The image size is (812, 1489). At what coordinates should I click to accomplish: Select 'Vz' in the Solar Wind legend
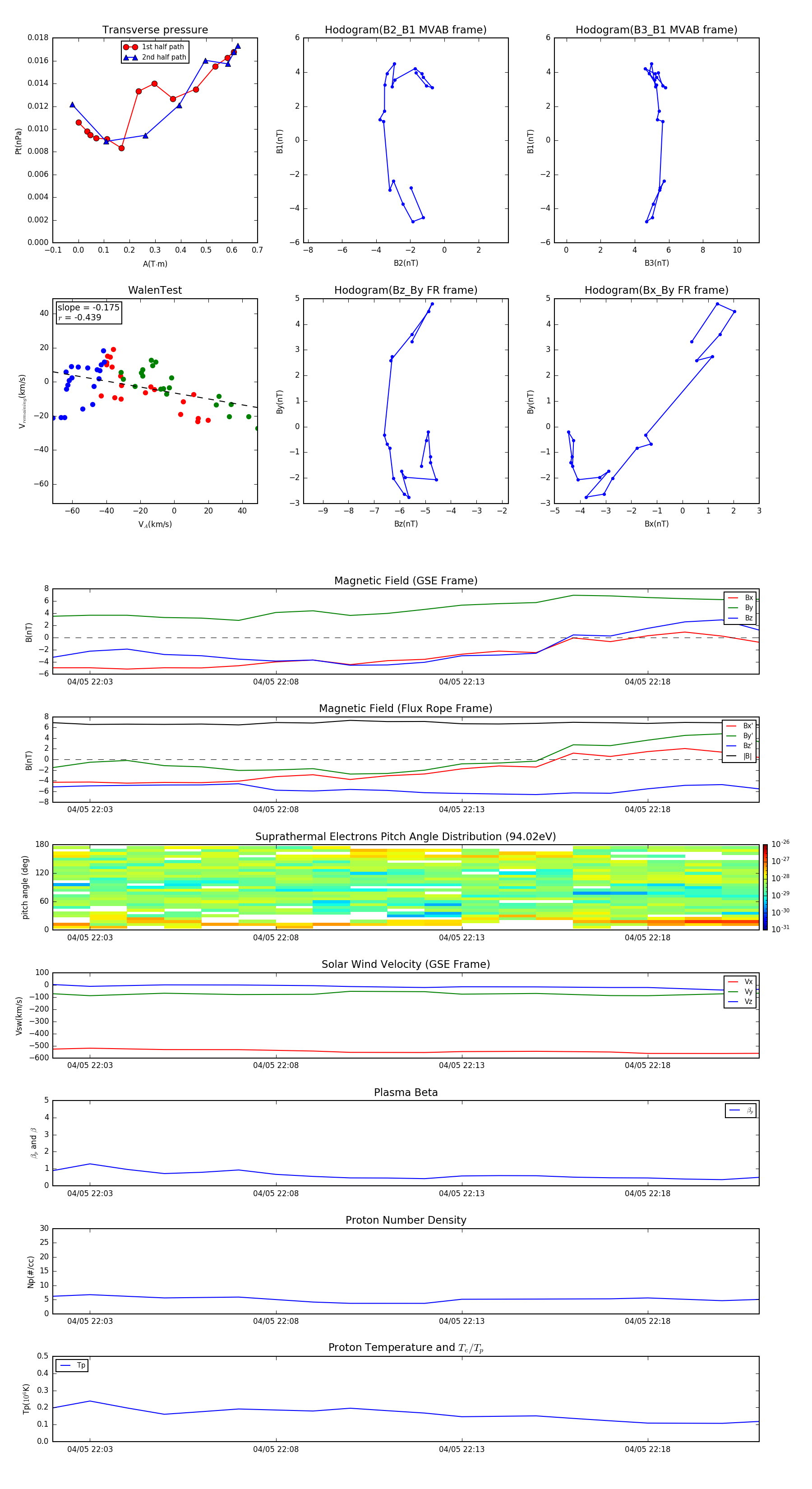pos(740,1002)
